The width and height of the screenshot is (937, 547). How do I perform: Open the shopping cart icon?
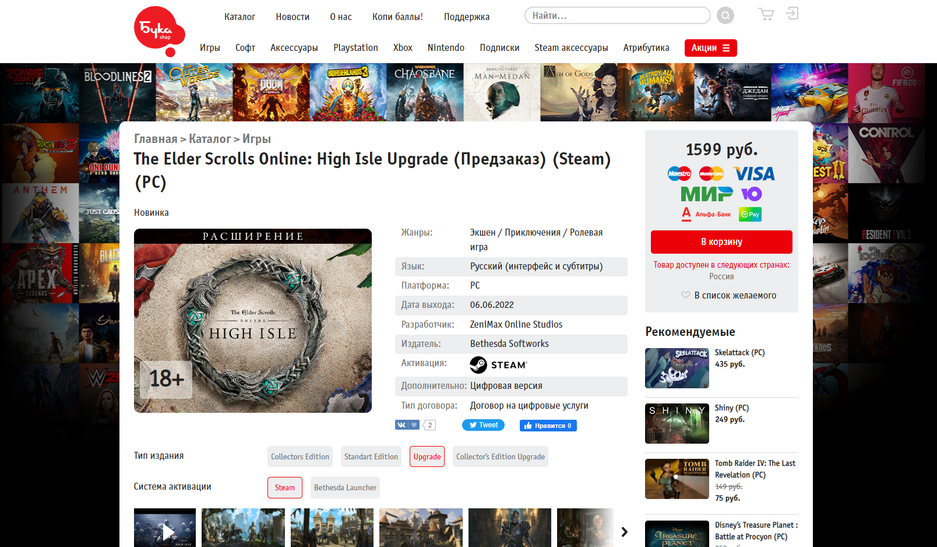[x=765, y=14]
